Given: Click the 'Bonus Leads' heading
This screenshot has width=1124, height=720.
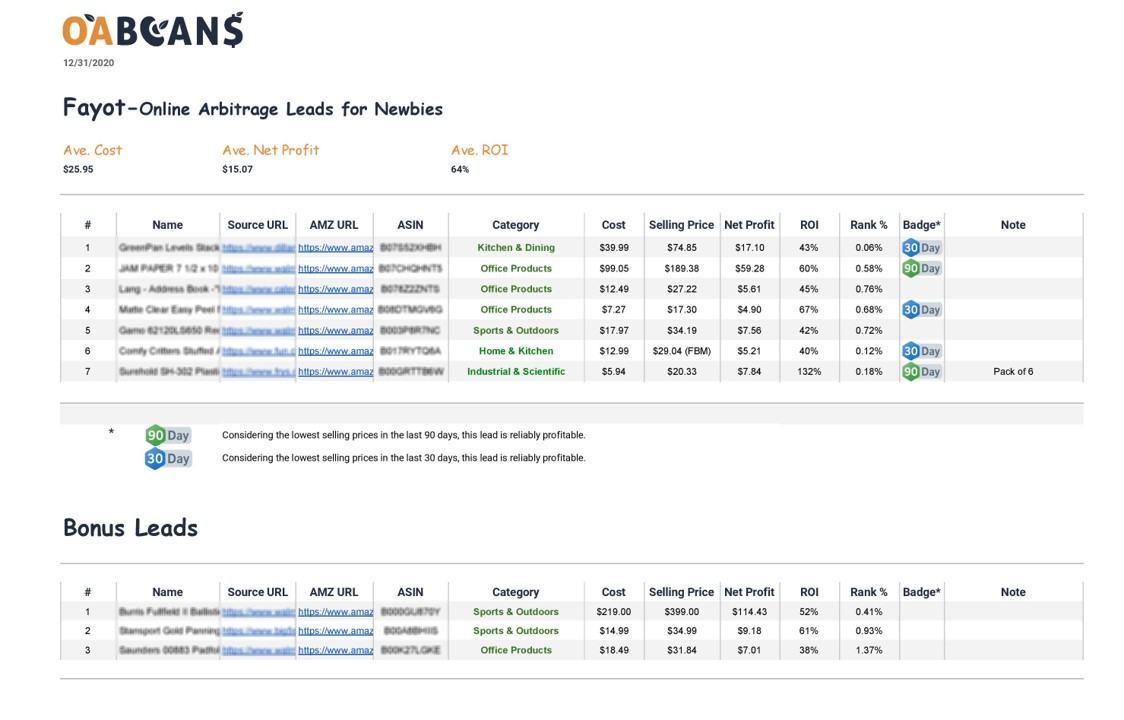Looking at the screenshot, I should [x=130, y=529].
